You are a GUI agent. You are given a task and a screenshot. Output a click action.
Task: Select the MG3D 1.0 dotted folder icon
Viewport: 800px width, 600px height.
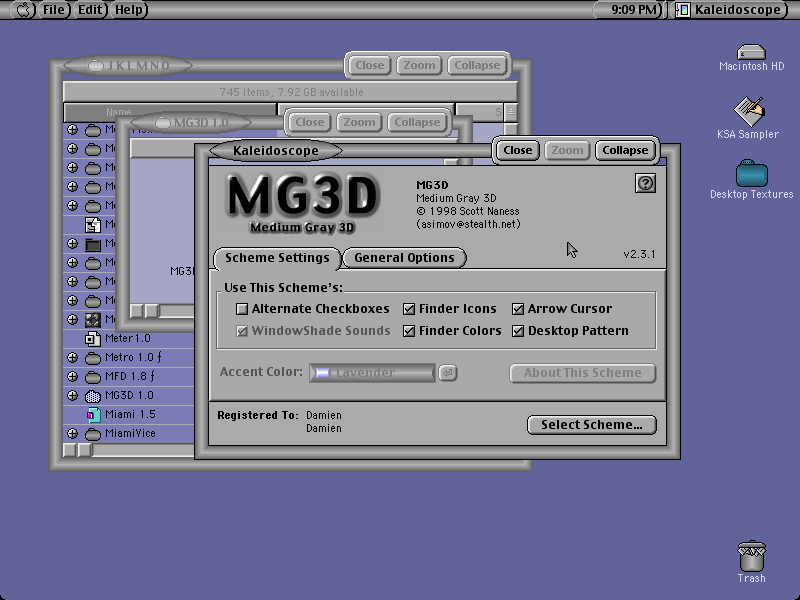point(92,396)
